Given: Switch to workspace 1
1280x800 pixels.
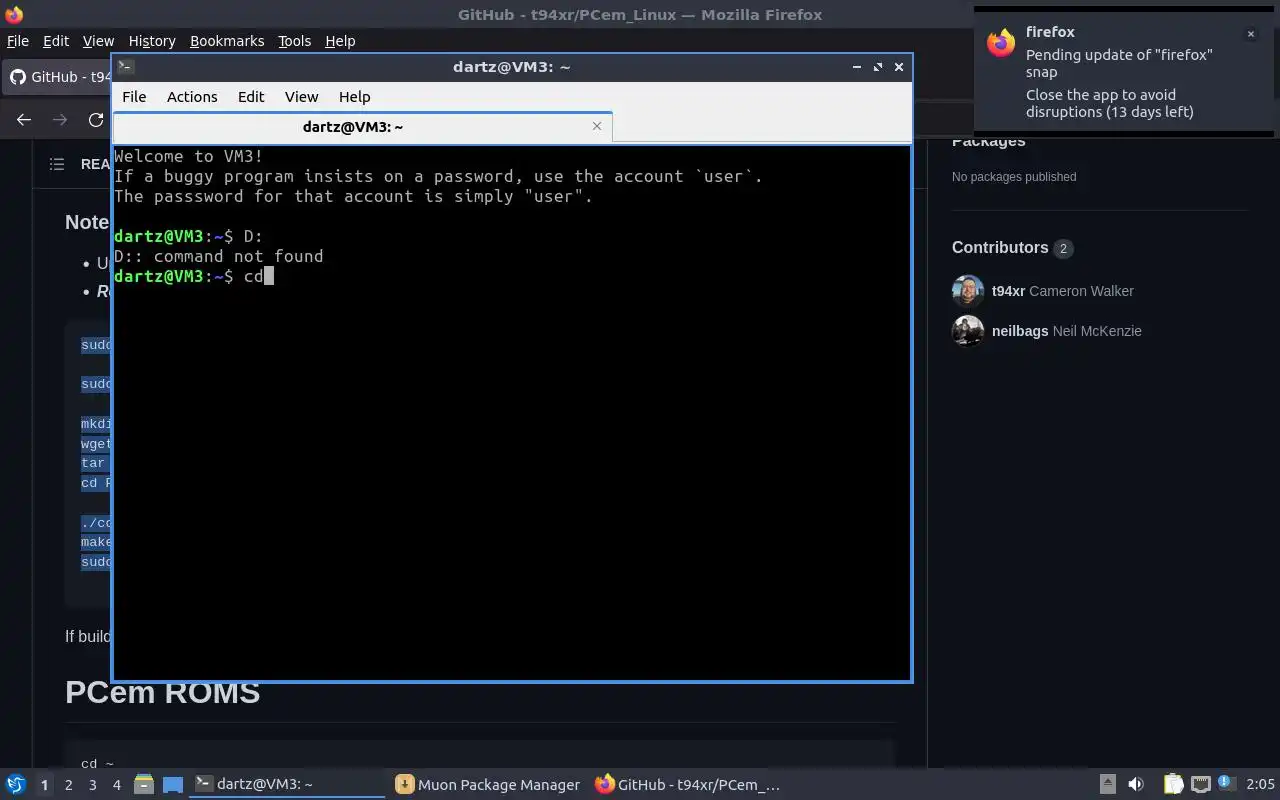Looking at the screenshot, I should [44, 785].
